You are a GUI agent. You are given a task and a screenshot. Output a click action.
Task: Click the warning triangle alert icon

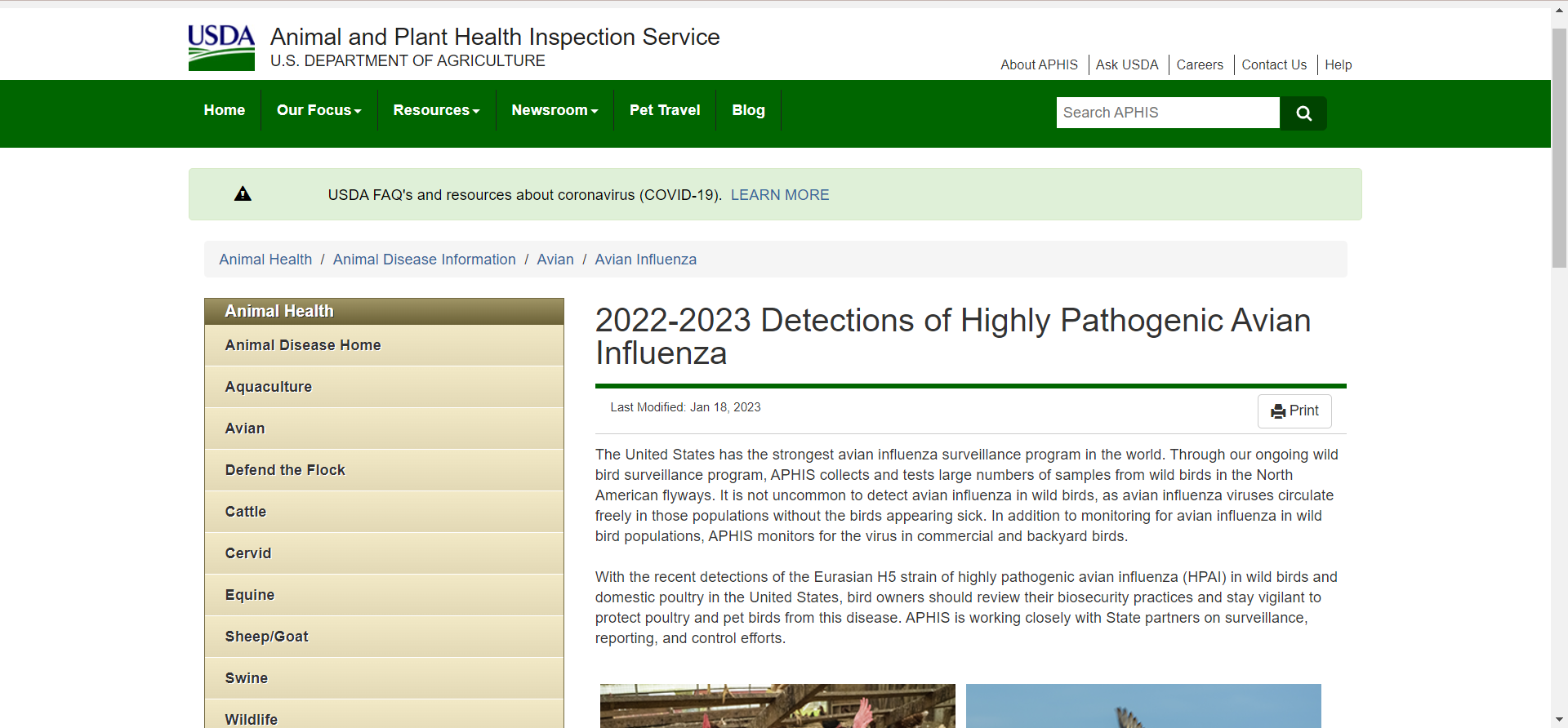coord(243,194)
